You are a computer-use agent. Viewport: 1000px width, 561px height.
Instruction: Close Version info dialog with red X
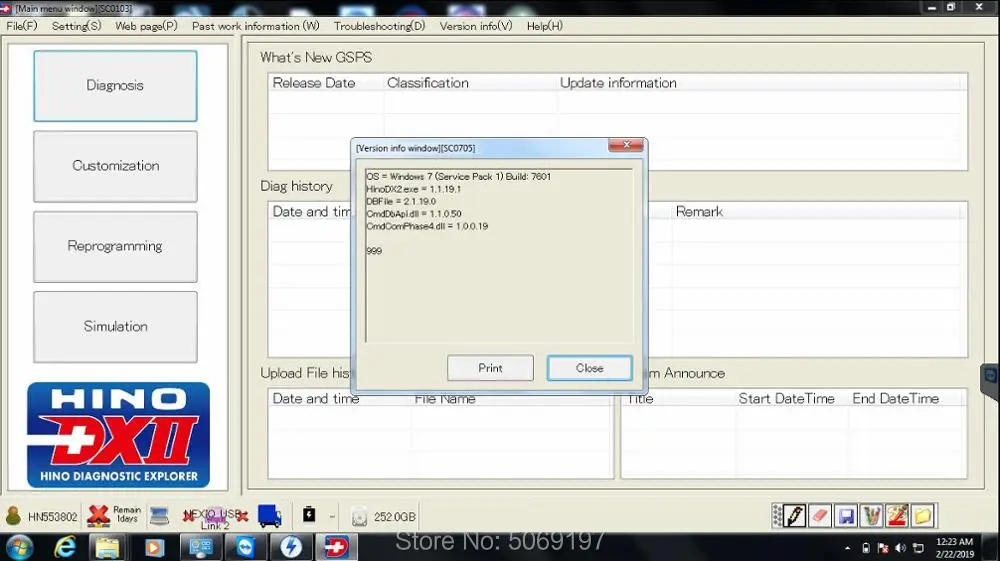pyautogui.click(x=626, y=145)
